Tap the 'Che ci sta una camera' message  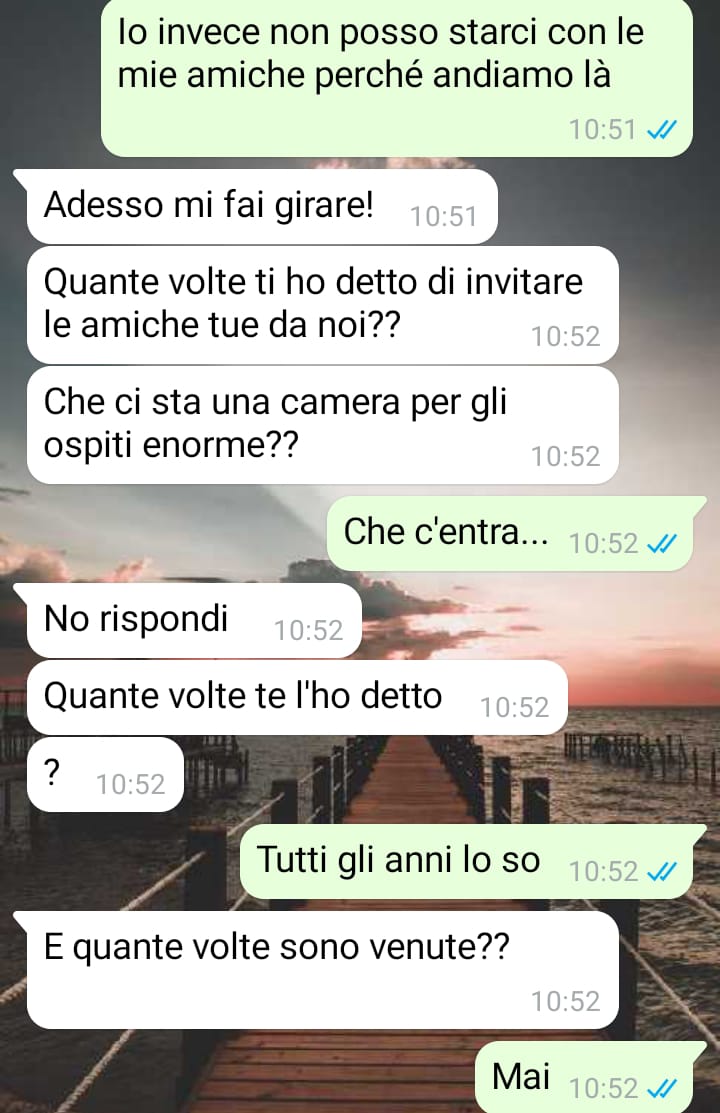point(322,425)
